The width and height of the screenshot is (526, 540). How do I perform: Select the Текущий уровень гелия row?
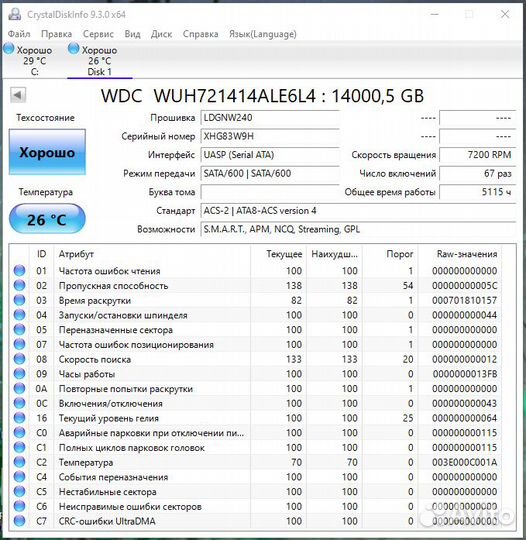pos(255,418)
